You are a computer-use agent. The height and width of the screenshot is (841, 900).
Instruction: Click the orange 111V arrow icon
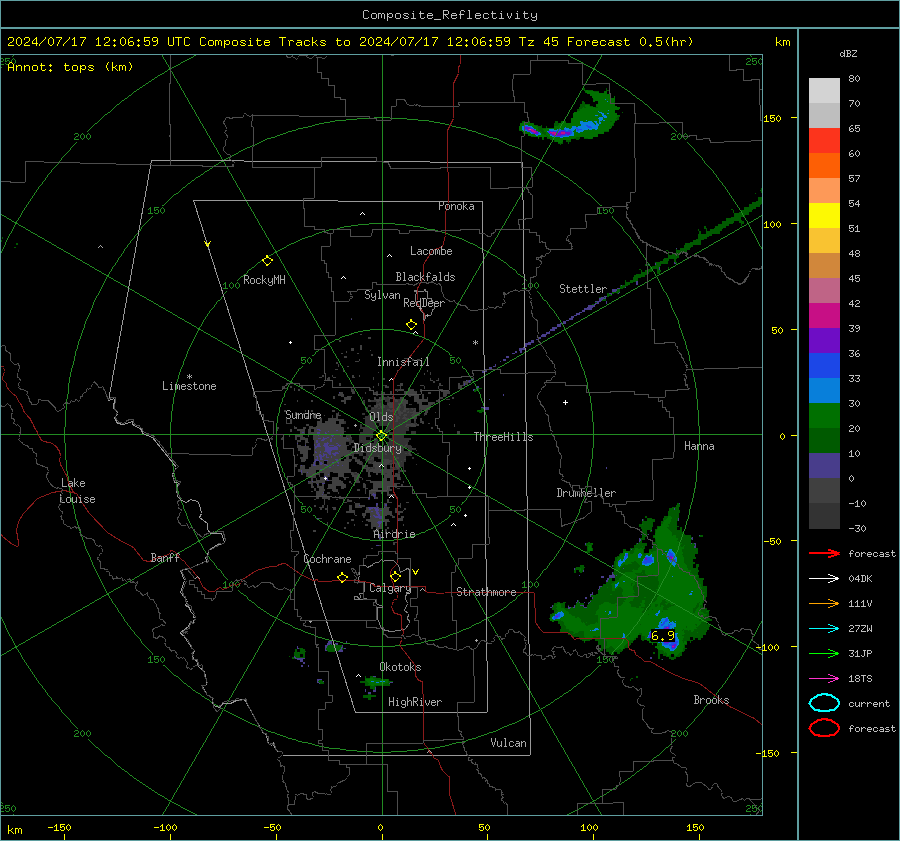824,603
